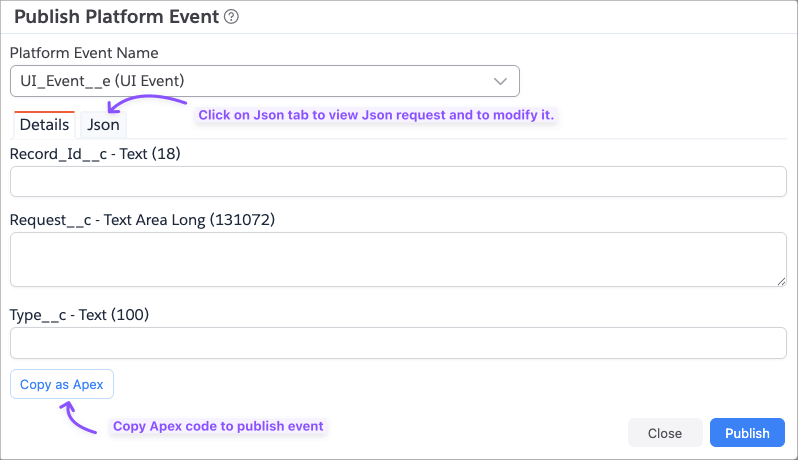The height and width of the screenshot is (460, 798).
Task: Switch to the Details tab
Action: tap(44, 125)
